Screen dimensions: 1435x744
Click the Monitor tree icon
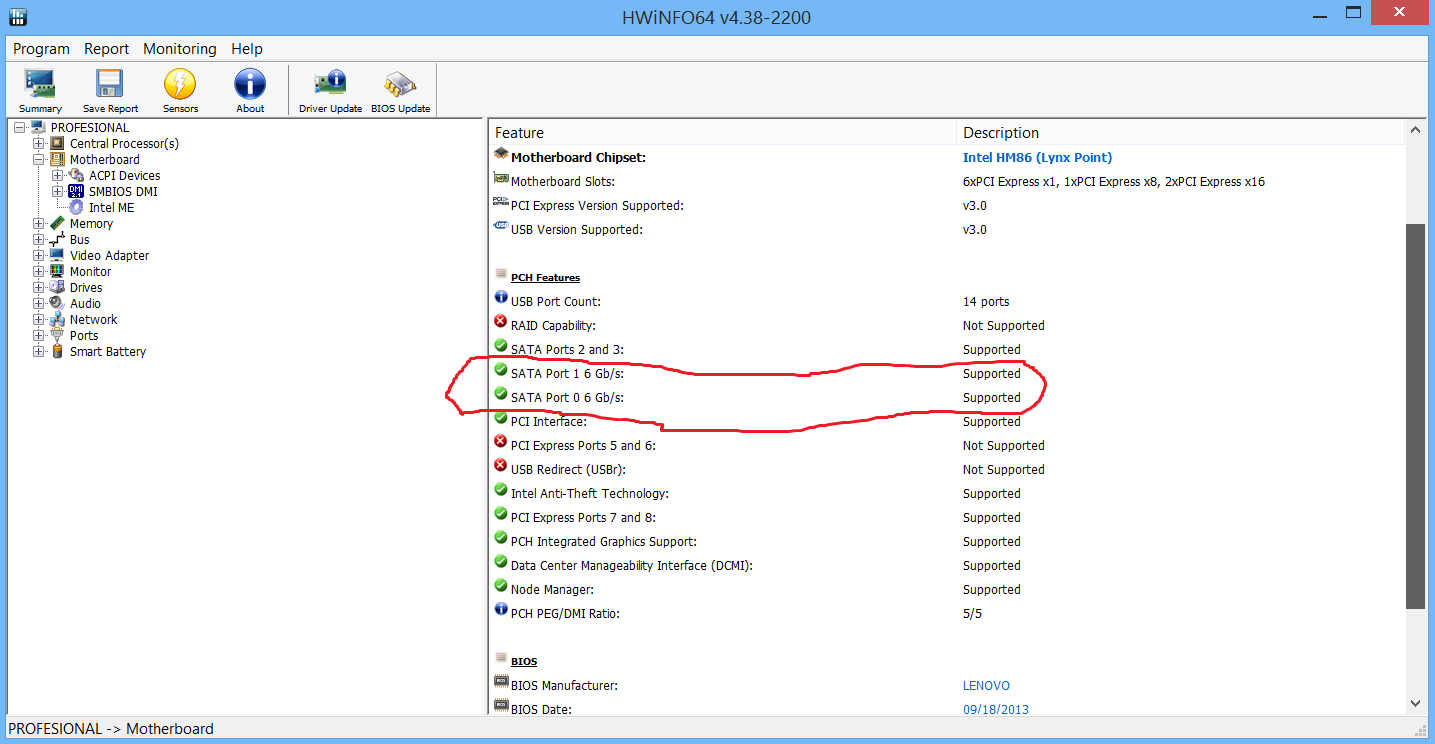[x=58, y=271]
